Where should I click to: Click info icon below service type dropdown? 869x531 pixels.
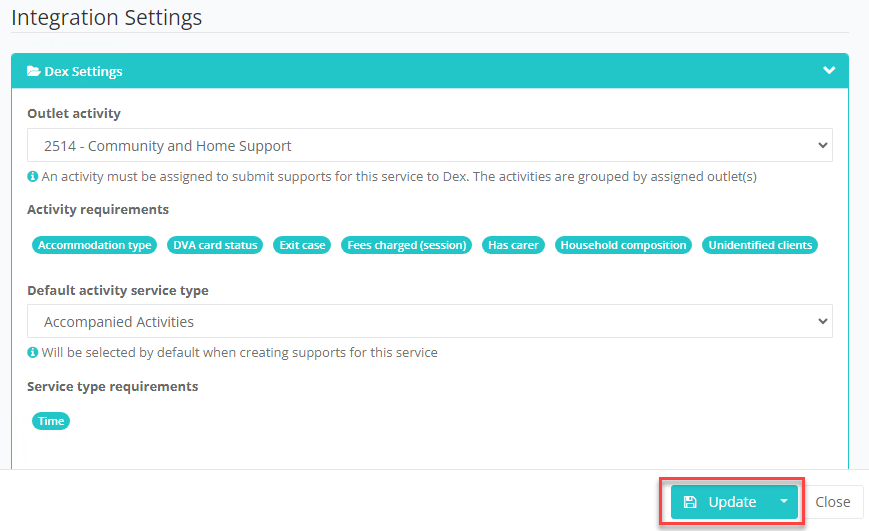click(33, 353)
